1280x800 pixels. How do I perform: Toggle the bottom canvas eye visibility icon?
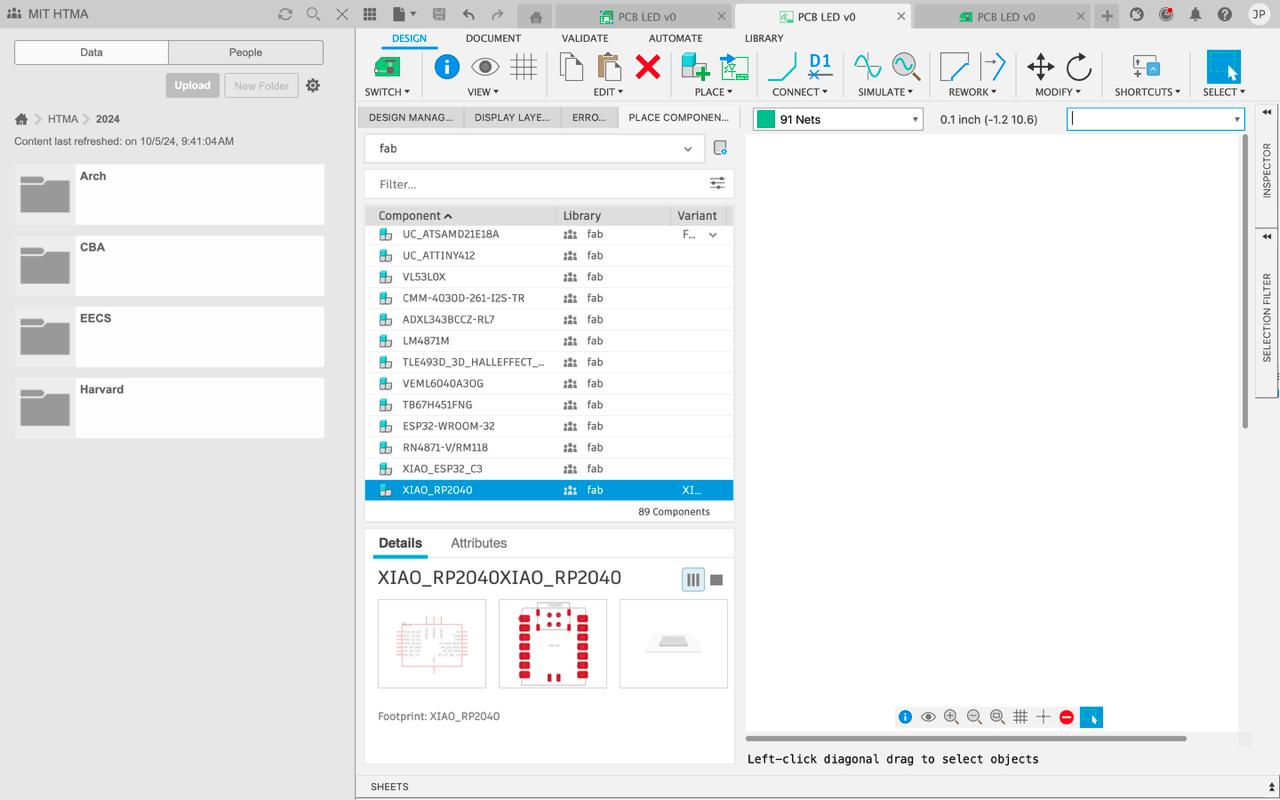click(x=928, y=717)
